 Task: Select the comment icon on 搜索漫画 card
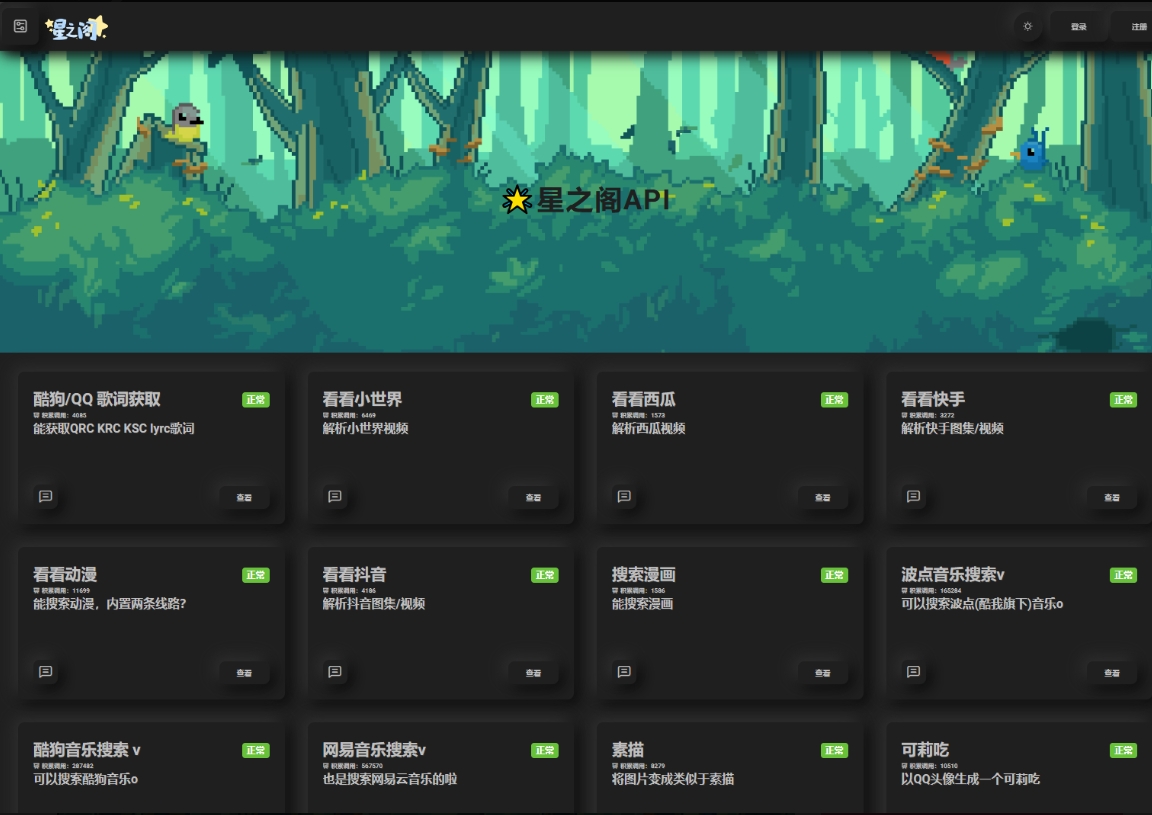pyautogui.click(x=624, y=671)
